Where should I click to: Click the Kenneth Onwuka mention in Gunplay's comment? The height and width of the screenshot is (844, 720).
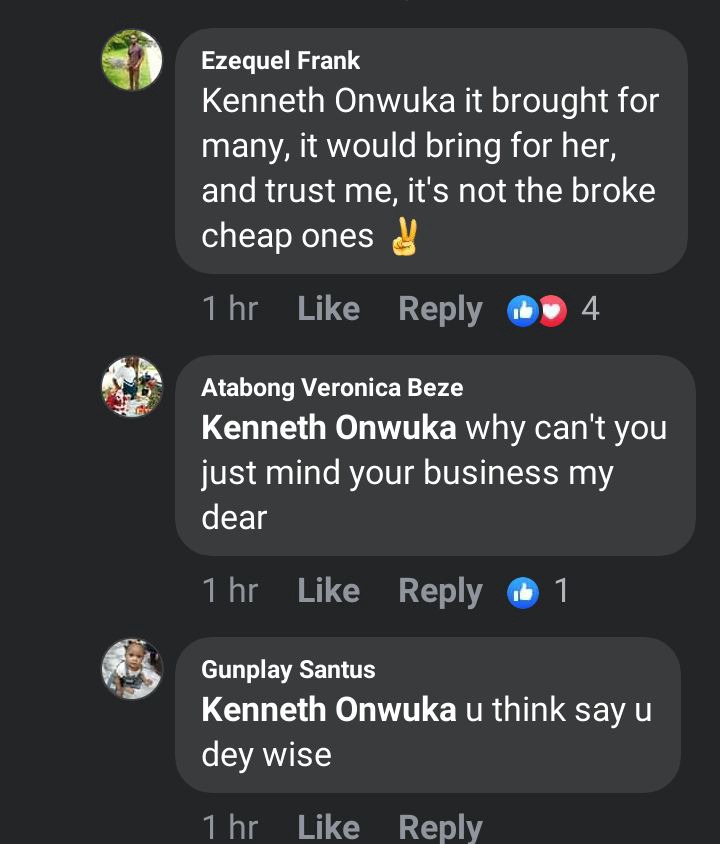pyautogui.click(x=329, y=710)
